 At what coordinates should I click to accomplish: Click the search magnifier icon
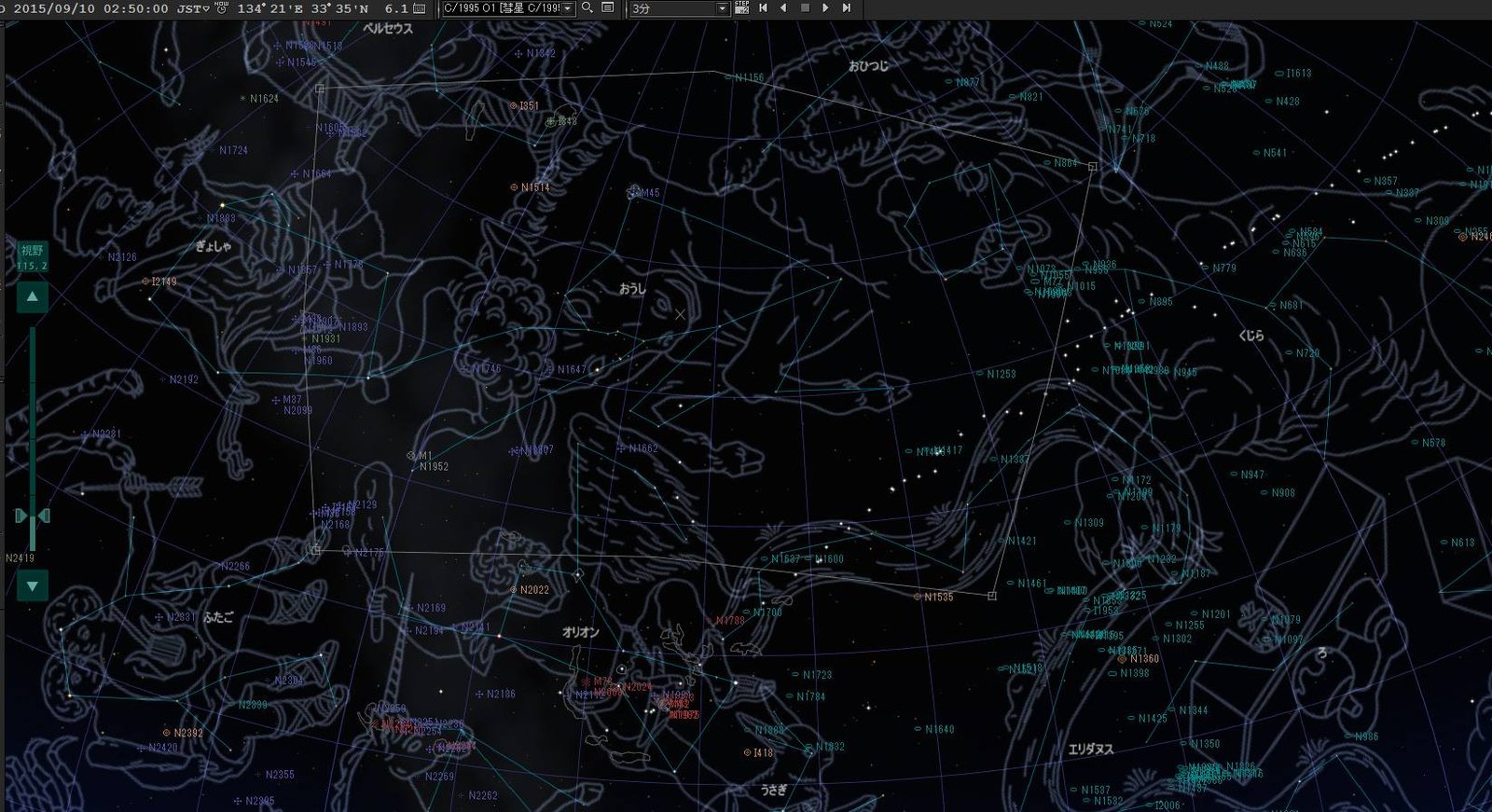[587, 7]
